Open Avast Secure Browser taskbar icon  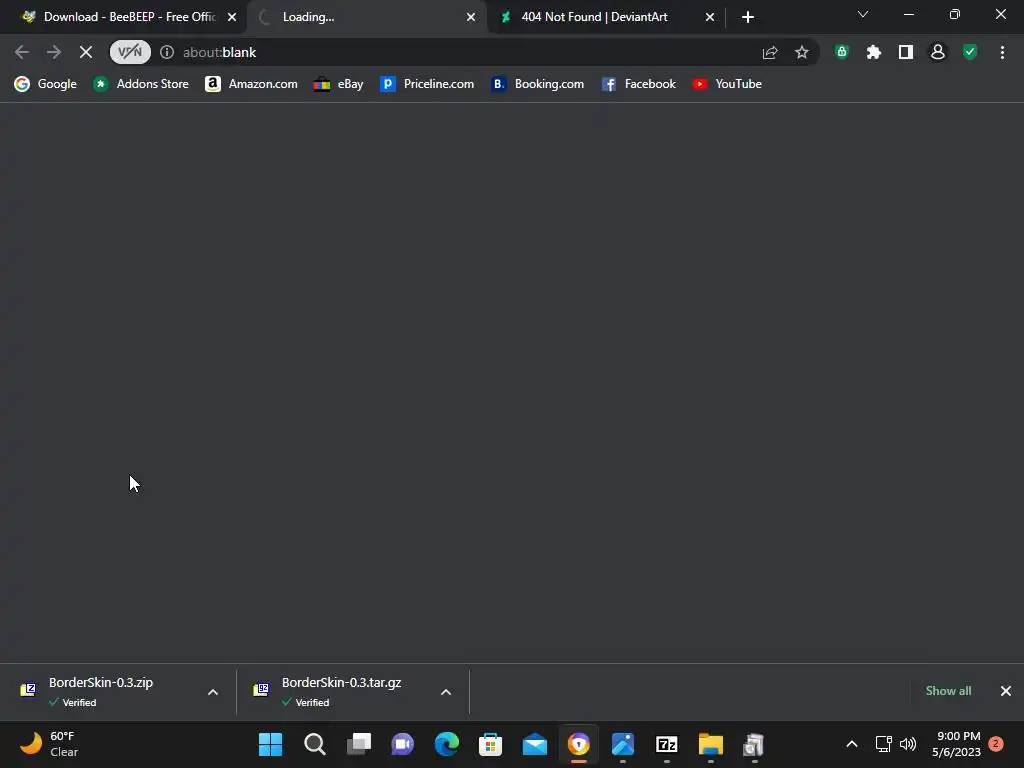click(579, 744)
